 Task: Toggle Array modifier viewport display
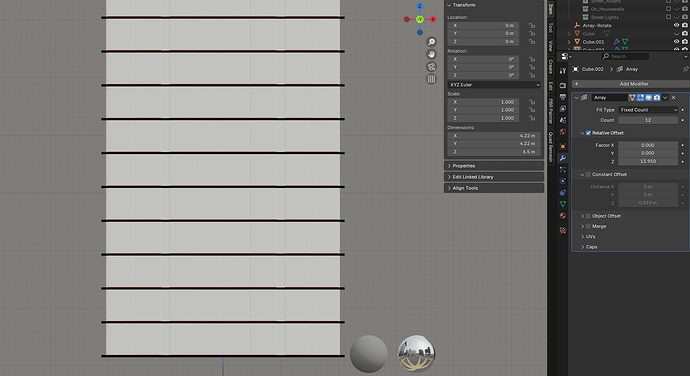649,98
